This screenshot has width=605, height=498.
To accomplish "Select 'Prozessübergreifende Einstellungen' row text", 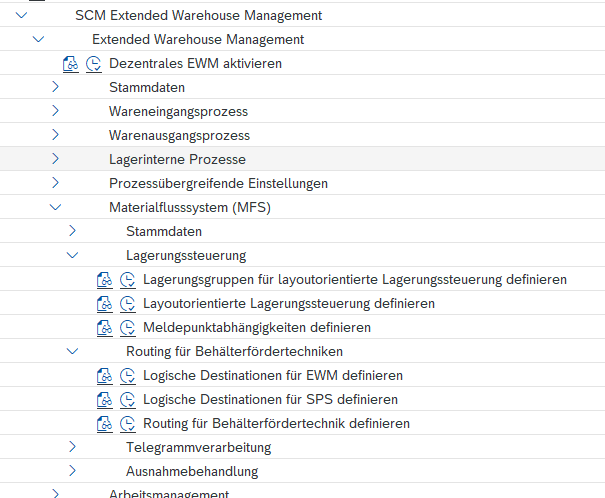I will tap(218, 184).
